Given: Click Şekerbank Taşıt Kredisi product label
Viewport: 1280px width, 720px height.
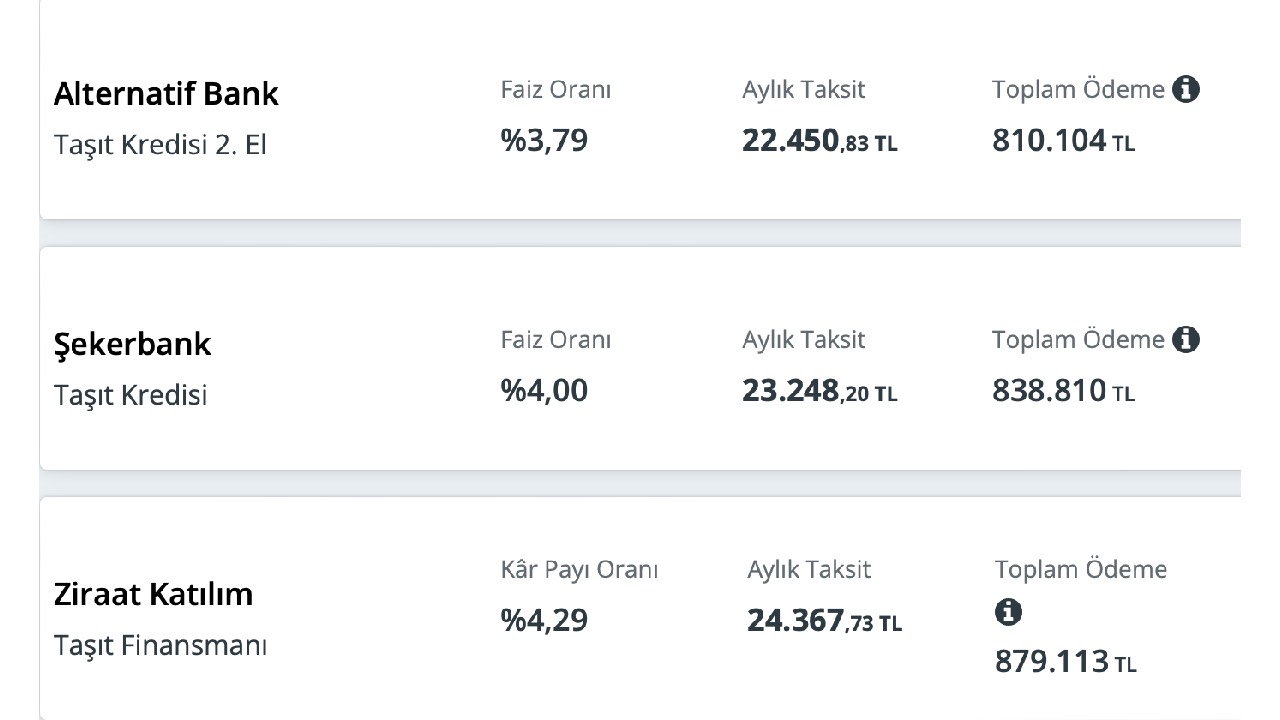Looking at the screenshot, I should (130, 395).
